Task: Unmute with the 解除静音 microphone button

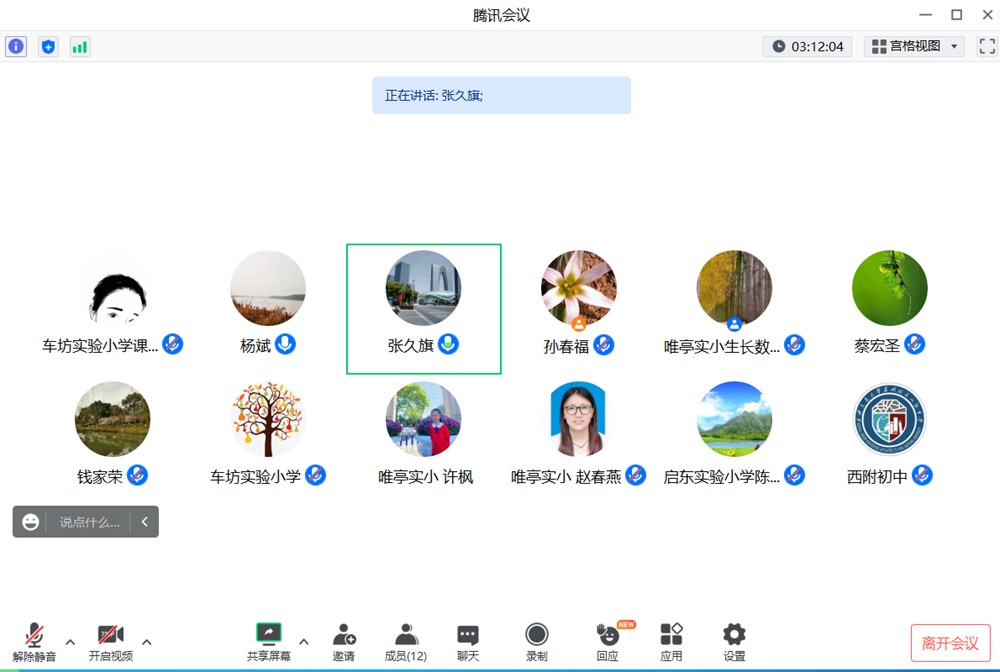Action: coord(34,643)
